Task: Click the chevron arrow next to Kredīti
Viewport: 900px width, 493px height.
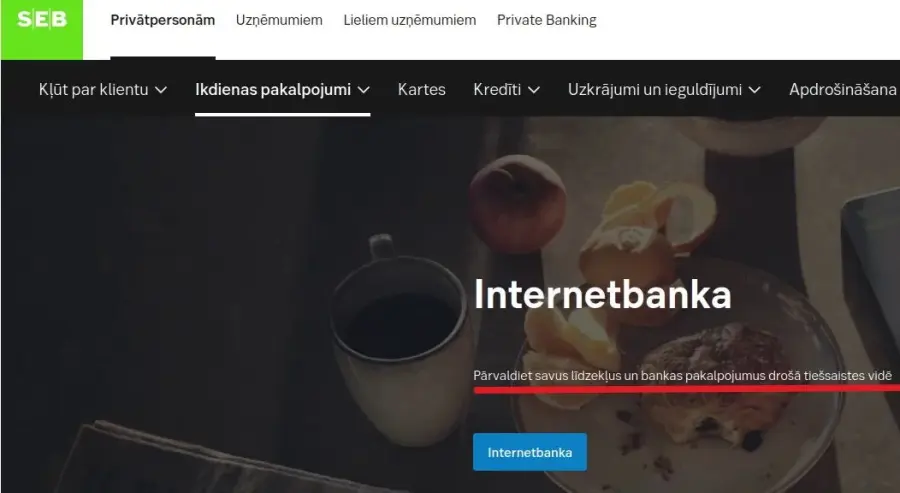Action: point(534,90)
